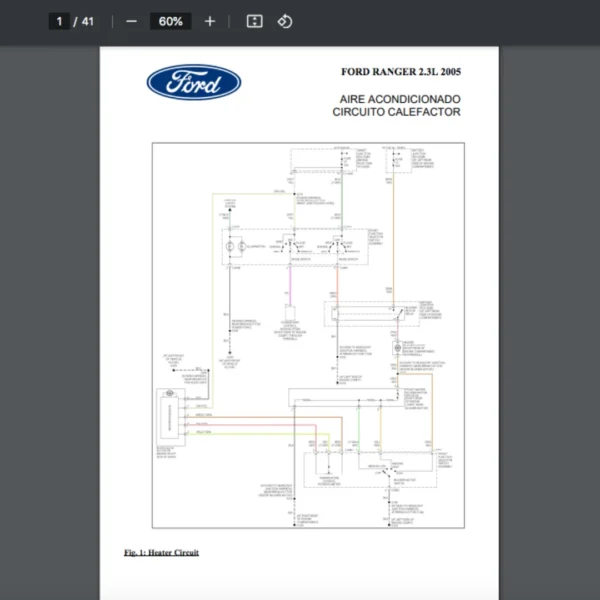Click the zoom out minus button

[x=131, y=21]
